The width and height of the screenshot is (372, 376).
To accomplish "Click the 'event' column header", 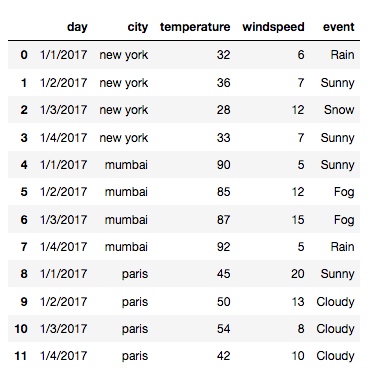I will [338, 27].
